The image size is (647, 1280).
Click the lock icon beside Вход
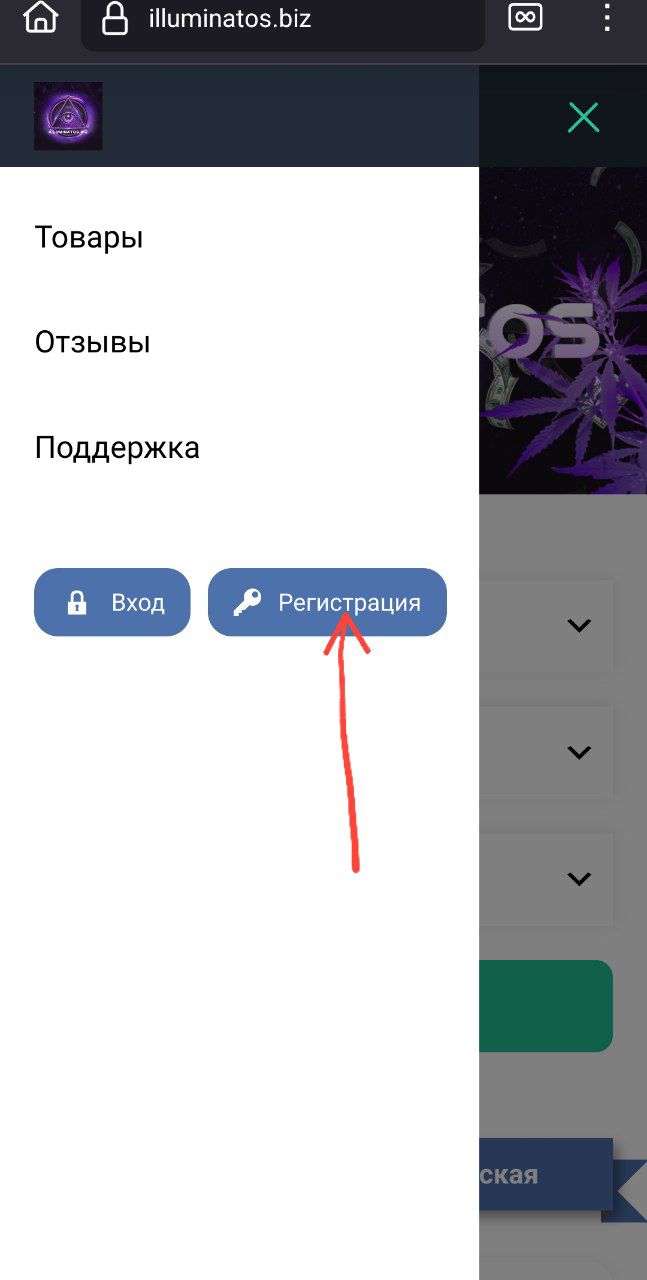(x=76, y=603)
